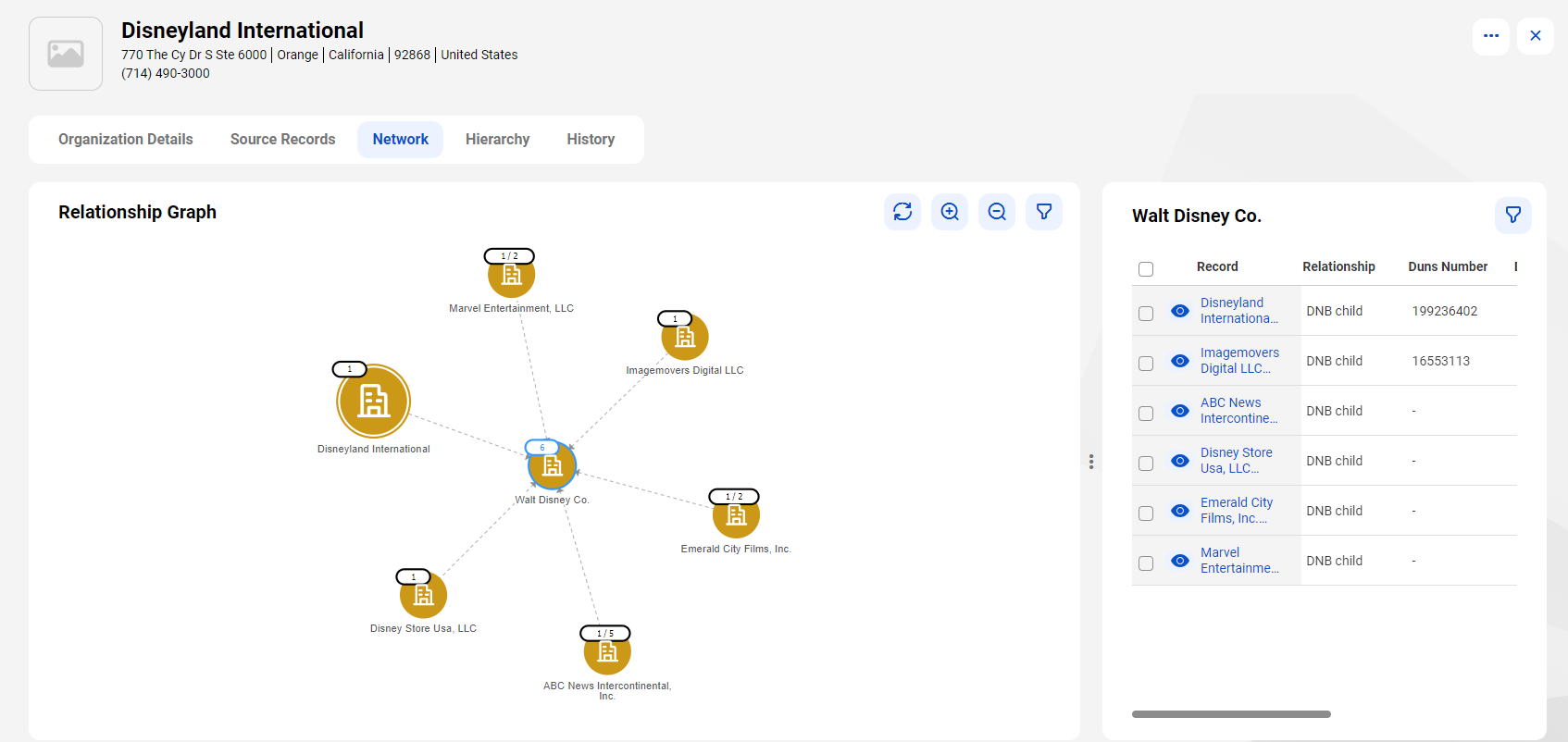Click the horizontal scrollbar in records panel

pos(1231,714)
